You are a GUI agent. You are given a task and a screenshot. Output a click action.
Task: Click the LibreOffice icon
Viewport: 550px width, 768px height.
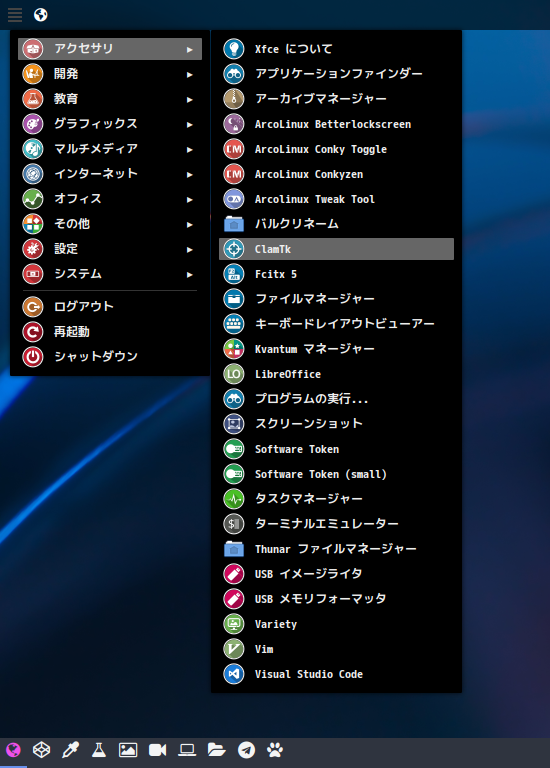point(234,374)
